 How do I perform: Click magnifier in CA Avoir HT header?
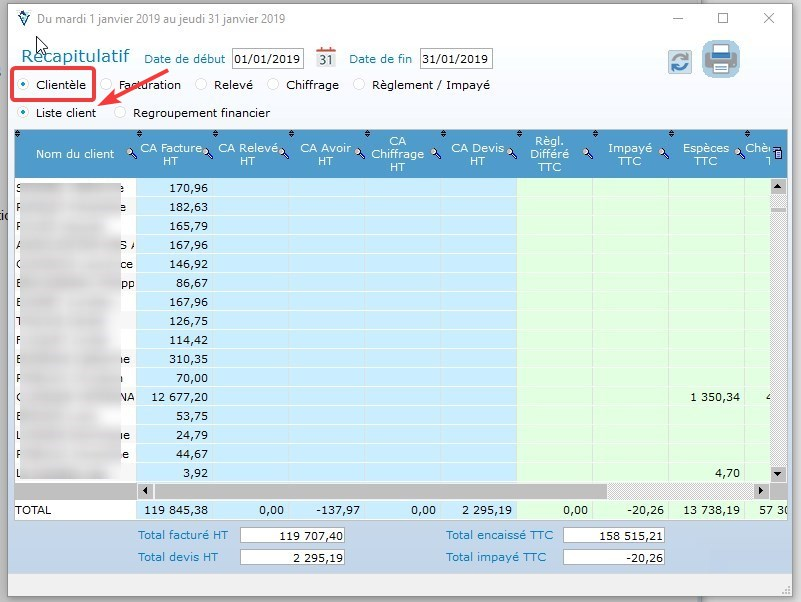(x=360, y=153)
